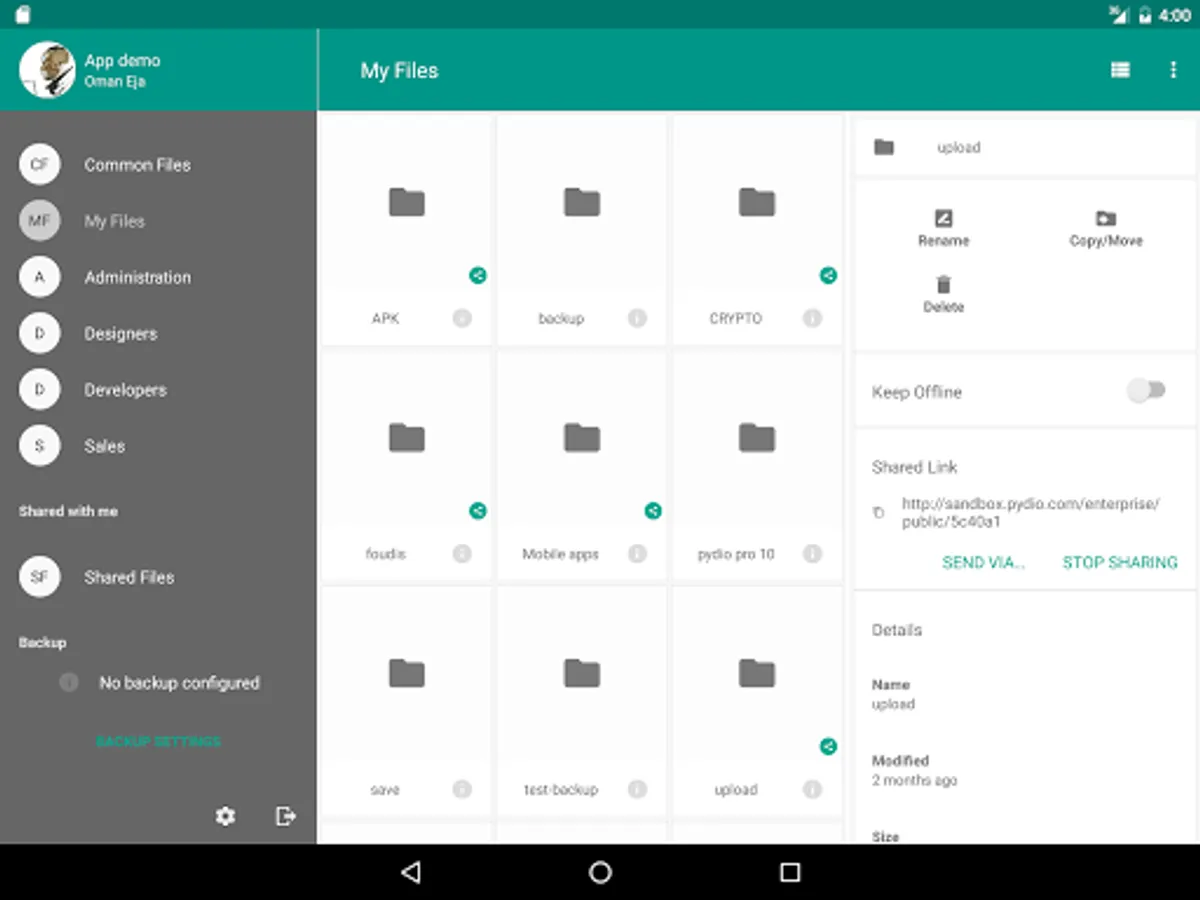The image size is (1200, 900).
Task: Click the "My Files" title
Action: click(x=399, y=70)
